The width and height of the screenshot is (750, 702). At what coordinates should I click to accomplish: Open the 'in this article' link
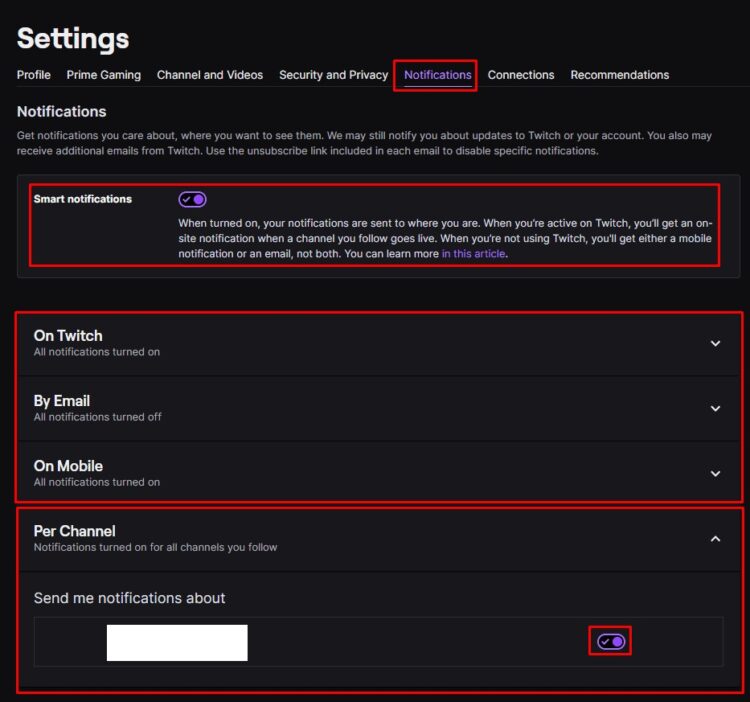tap(473, 254)
